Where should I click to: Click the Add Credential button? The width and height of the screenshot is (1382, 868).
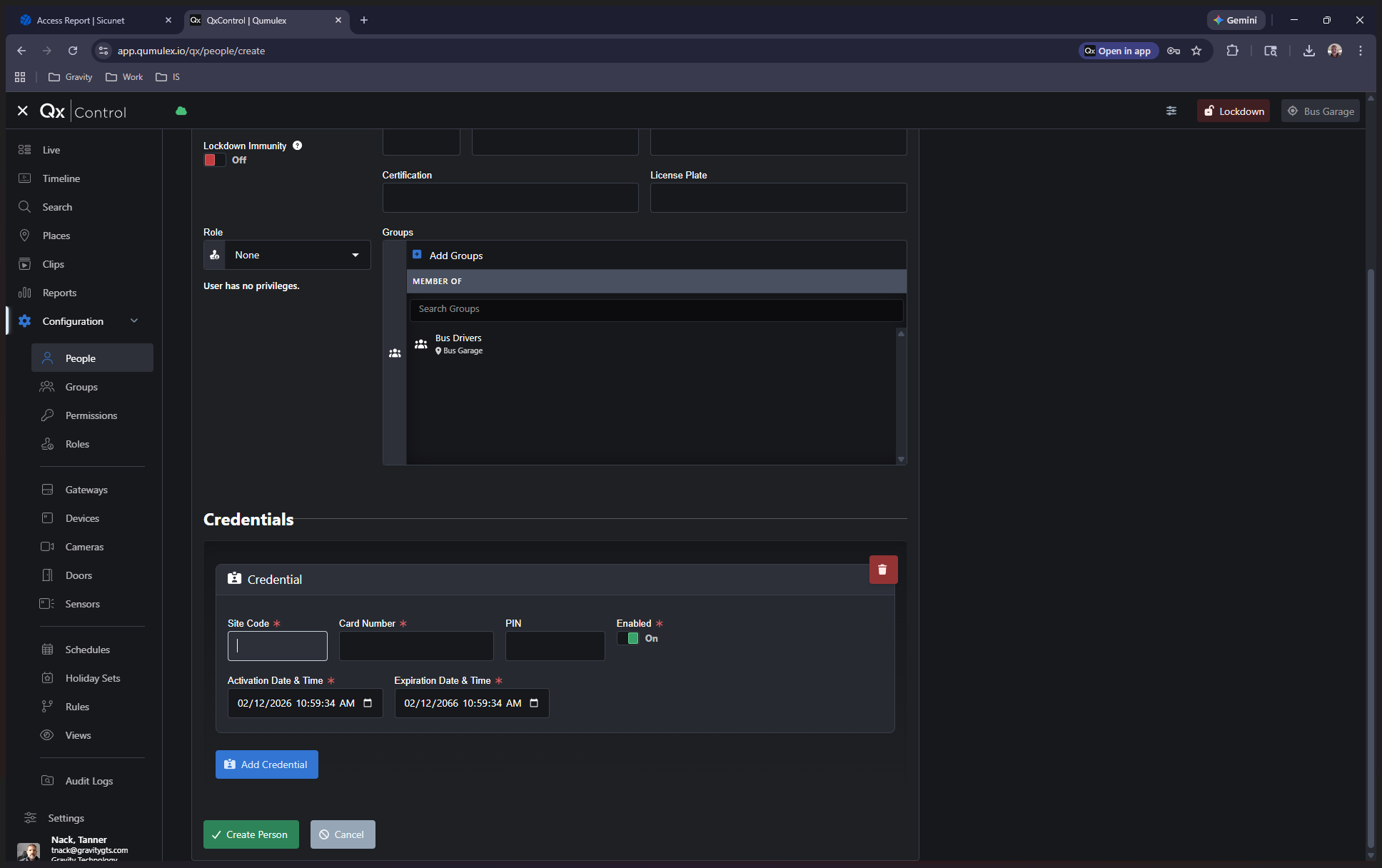[266, 764]
